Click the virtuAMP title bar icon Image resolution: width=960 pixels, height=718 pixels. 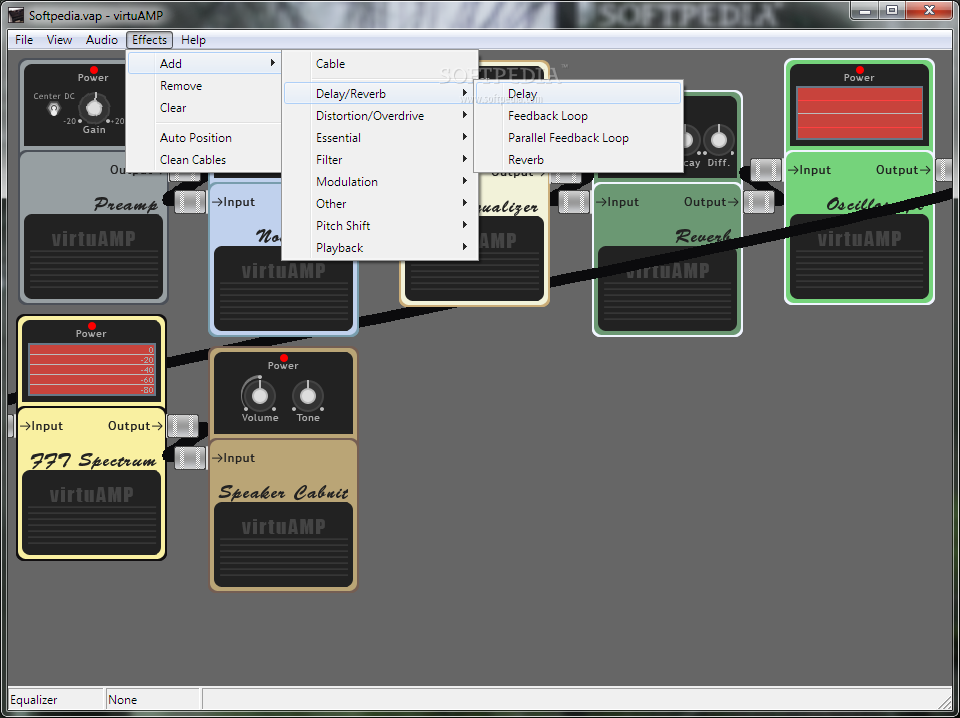pyautogui.click(x=17, y=15)
